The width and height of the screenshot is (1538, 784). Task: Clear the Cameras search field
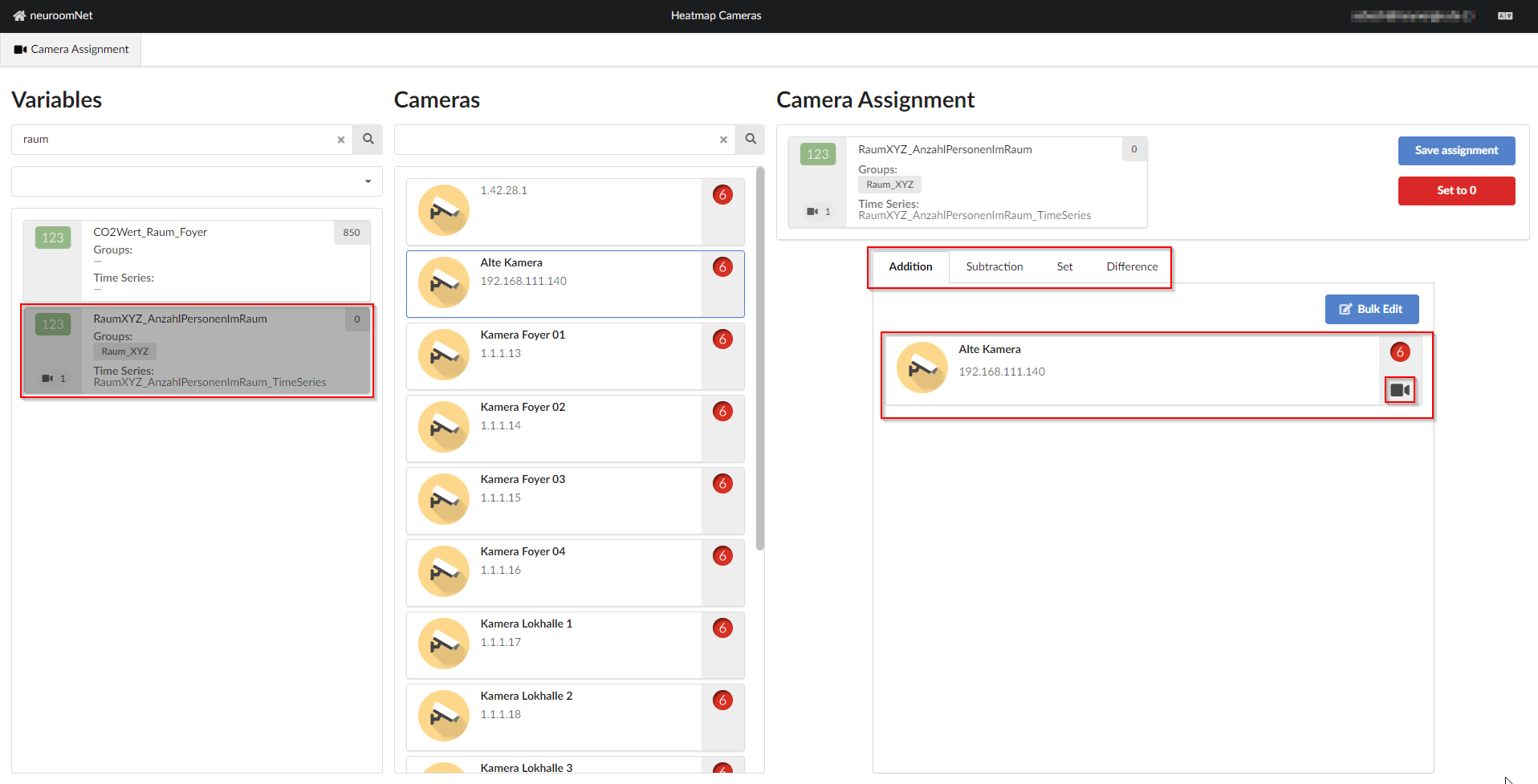click(x=723, y=139)
